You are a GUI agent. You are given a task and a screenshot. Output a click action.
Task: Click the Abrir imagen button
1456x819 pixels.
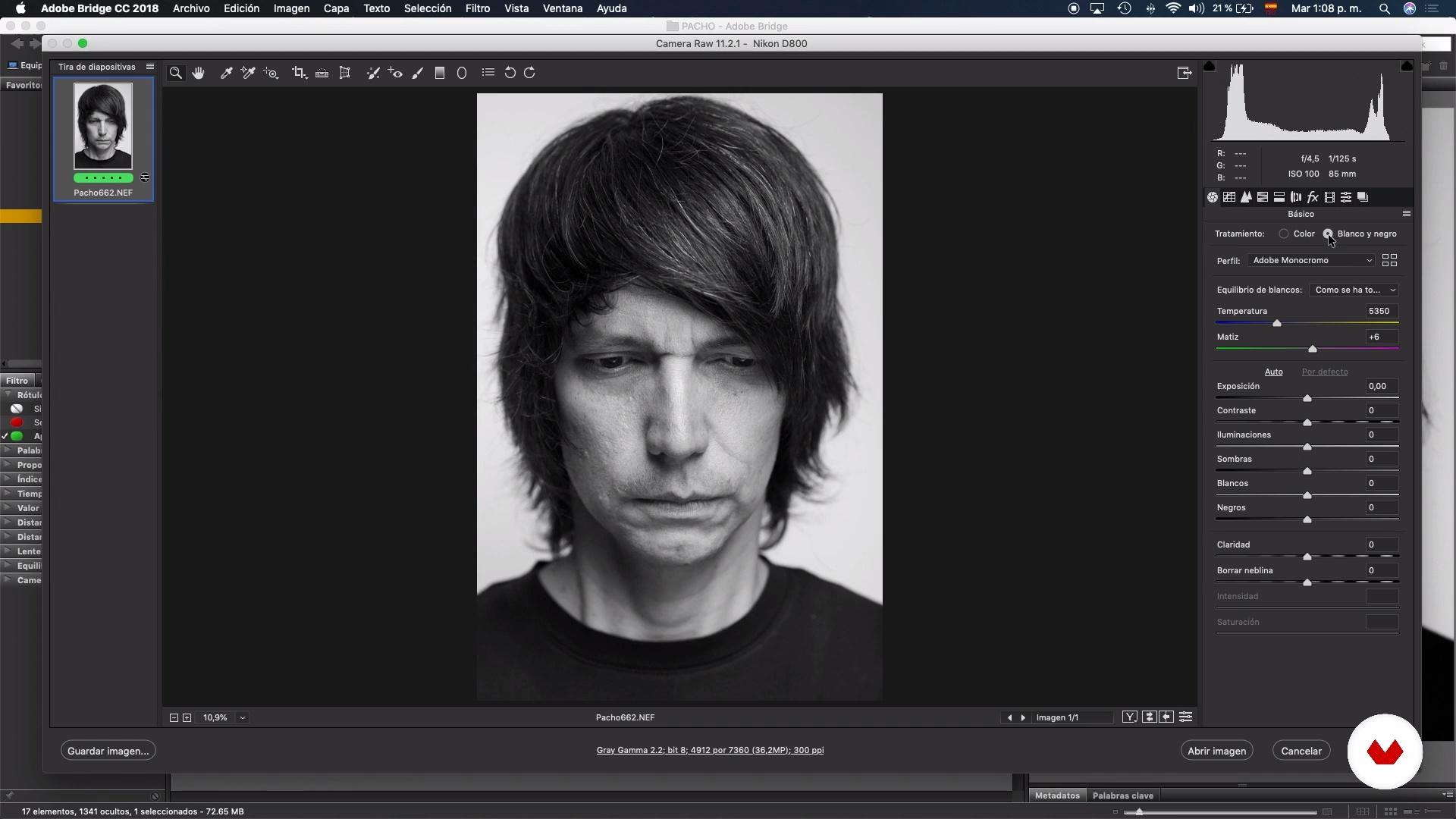[1216, 751]
